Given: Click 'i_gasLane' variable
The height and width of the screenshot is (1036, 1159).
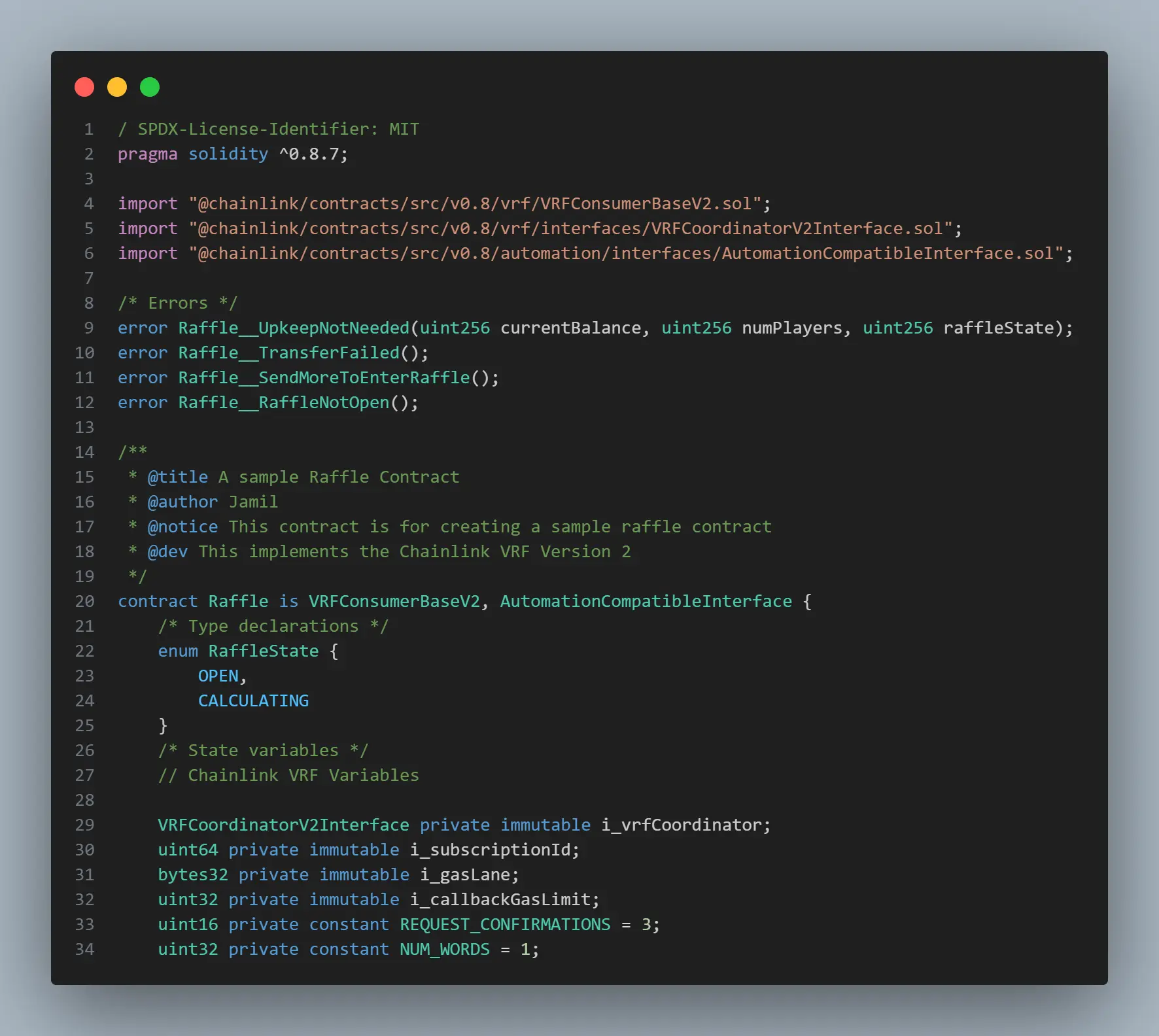Looking at the screenshot, I should click(464, 875).
